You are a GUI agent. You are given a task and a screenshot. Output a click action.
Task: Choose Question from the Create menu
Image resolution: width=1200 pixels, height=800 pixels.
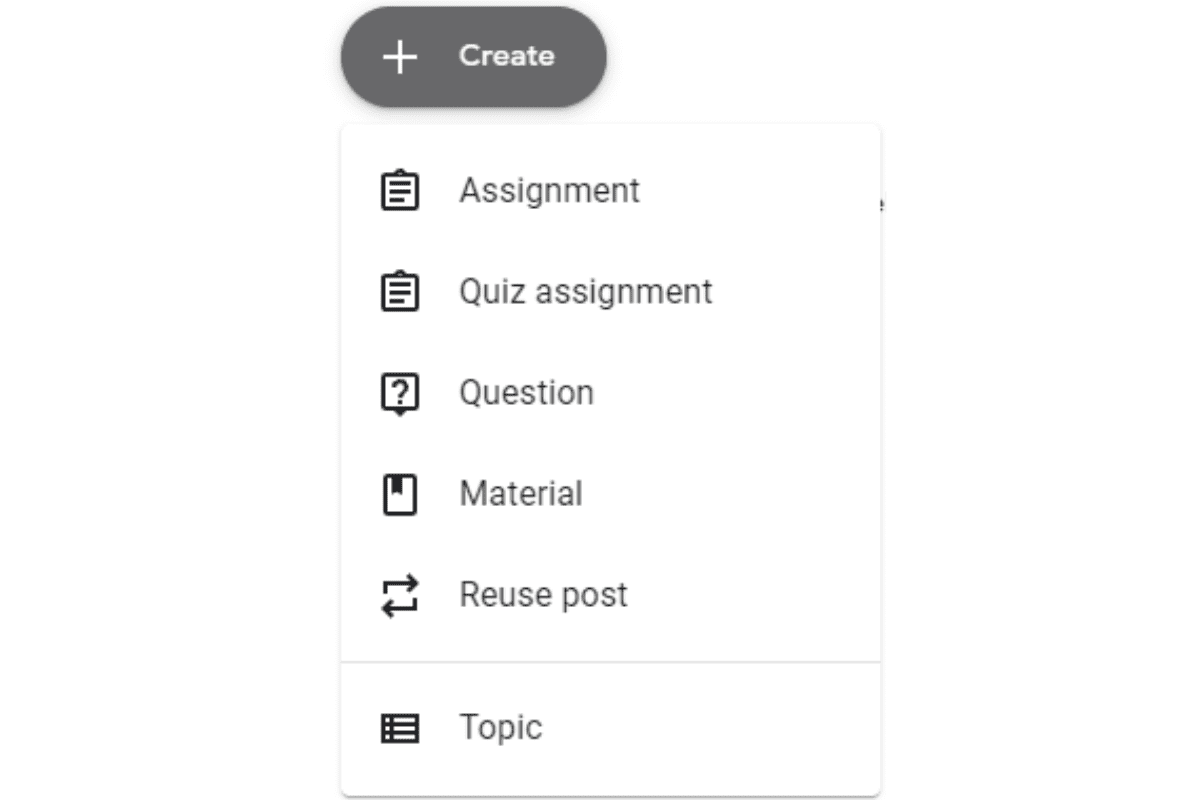click(x=526, y=392)
